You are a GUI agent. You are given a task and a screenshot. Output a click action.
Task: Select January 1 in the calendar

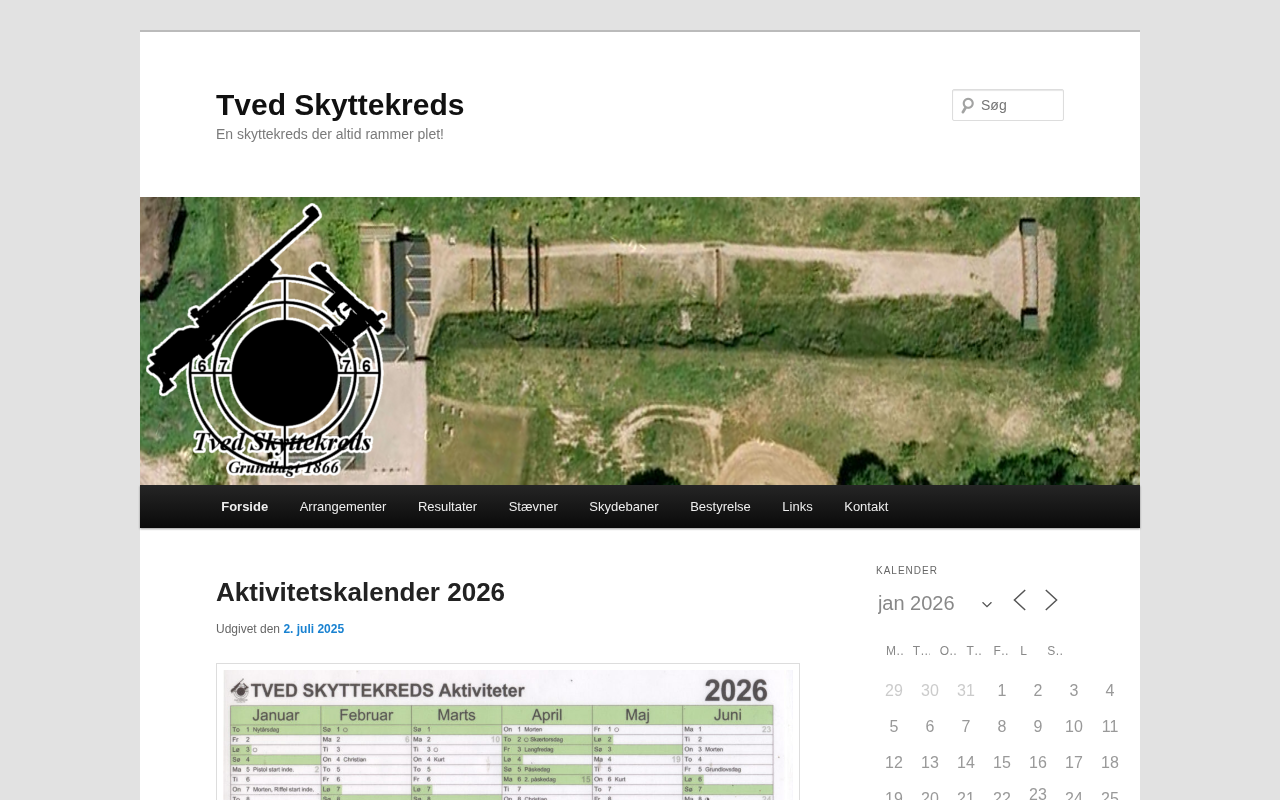tap(1002, 691)
